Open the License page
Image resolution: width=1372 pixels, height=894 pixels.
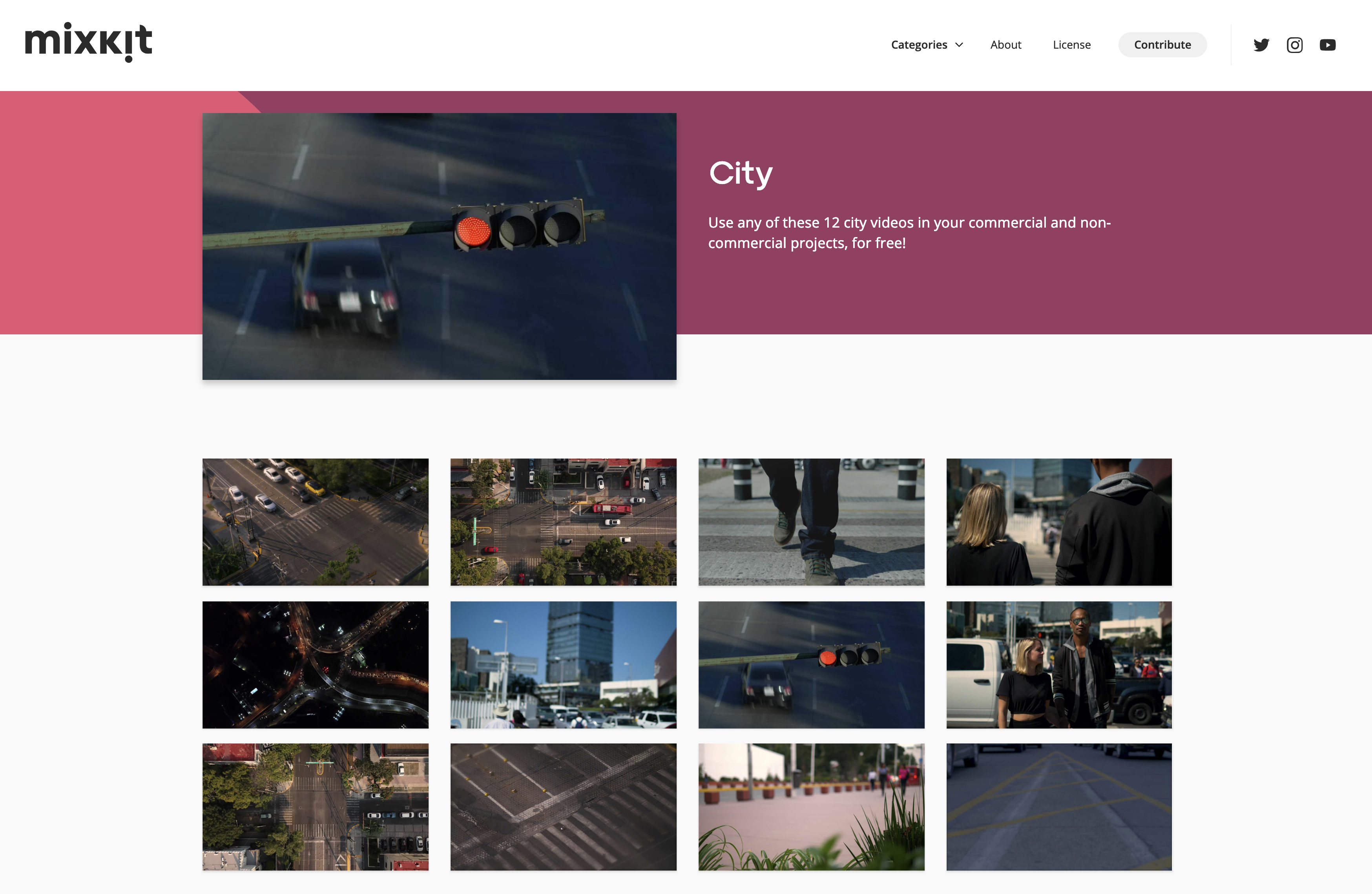point(1072,45)
